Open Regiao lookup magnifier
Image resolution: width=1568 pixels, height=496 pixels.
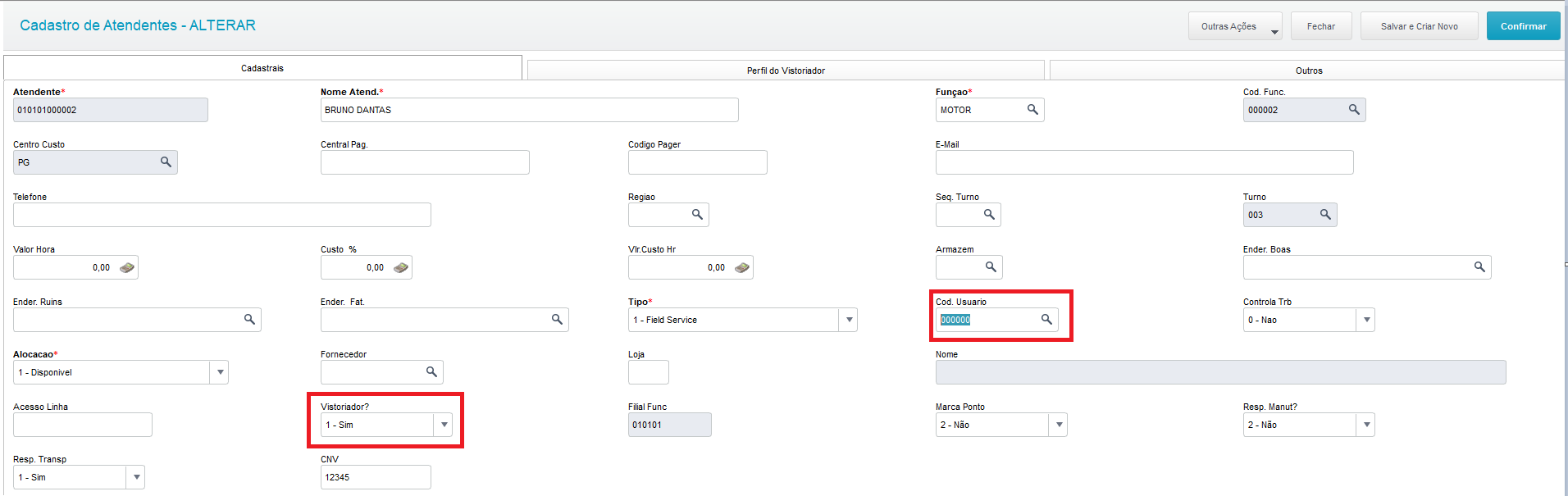click(x=697, y=214)
